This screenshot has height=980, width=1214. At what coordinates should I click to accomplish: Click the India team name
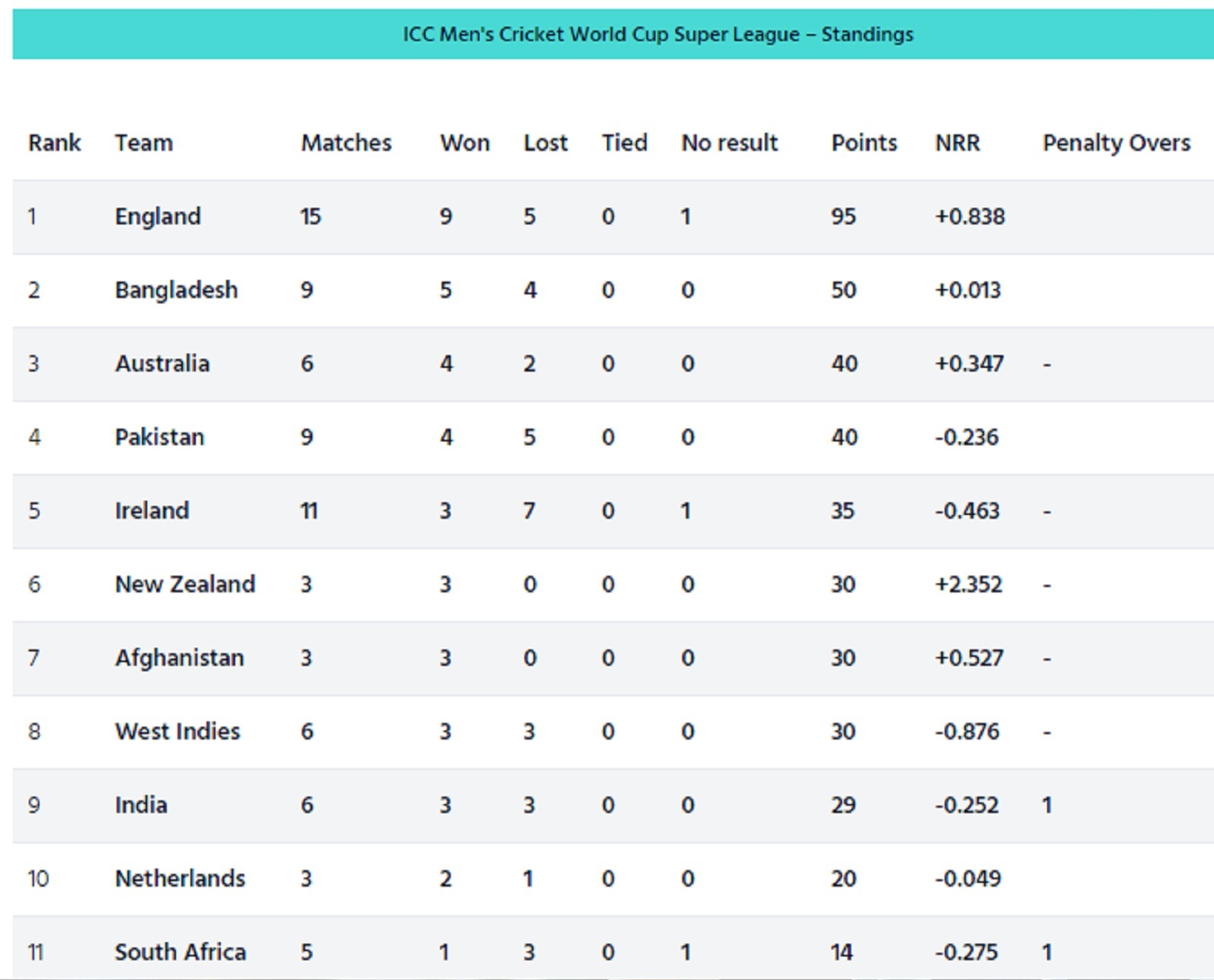point(141,806)
